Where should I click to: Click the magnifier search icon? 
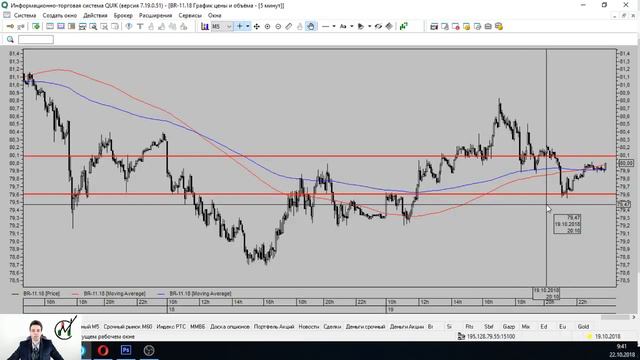click(x=10, y=39)
